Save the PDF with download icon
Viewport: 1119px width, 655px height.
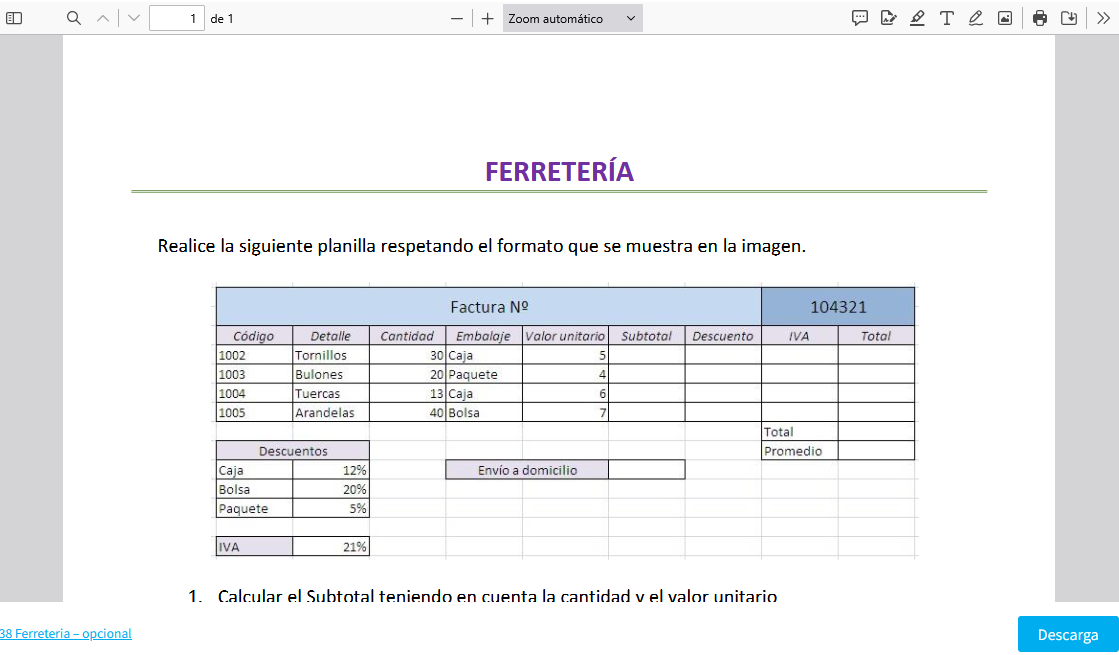pyautogui.click(x=1068, y=18)
